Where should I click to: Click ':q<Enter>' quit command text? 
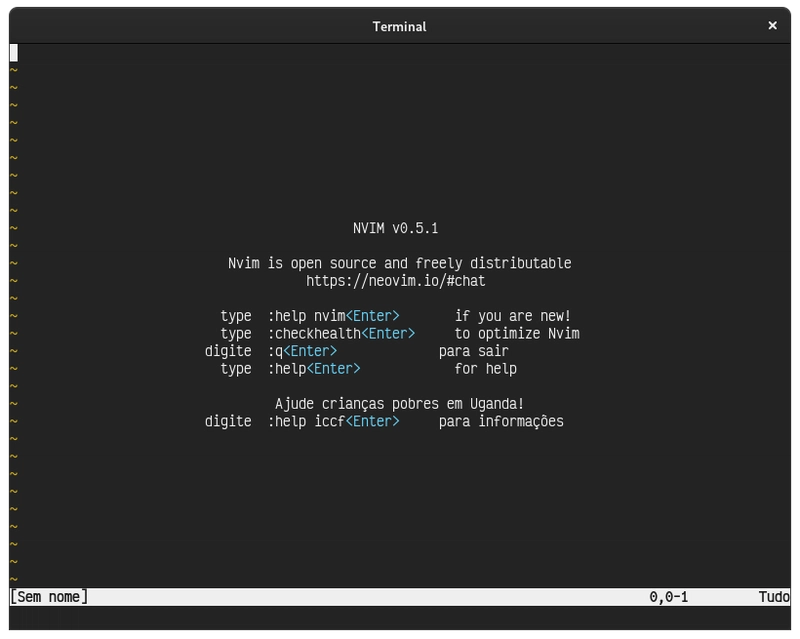pyautogui.click(x=302, y=351)
